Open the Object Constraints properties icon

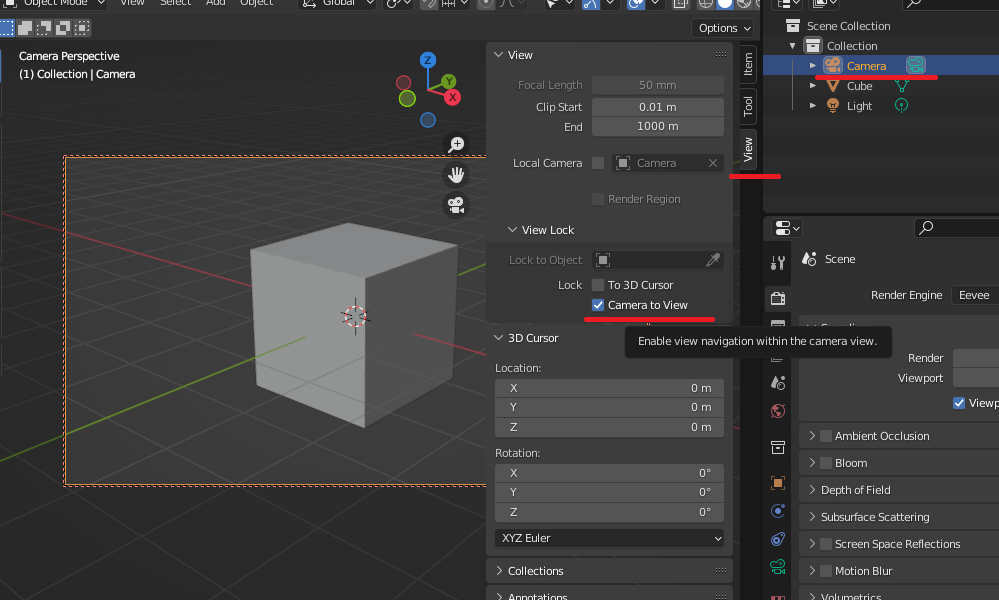(x=778, y=539)
